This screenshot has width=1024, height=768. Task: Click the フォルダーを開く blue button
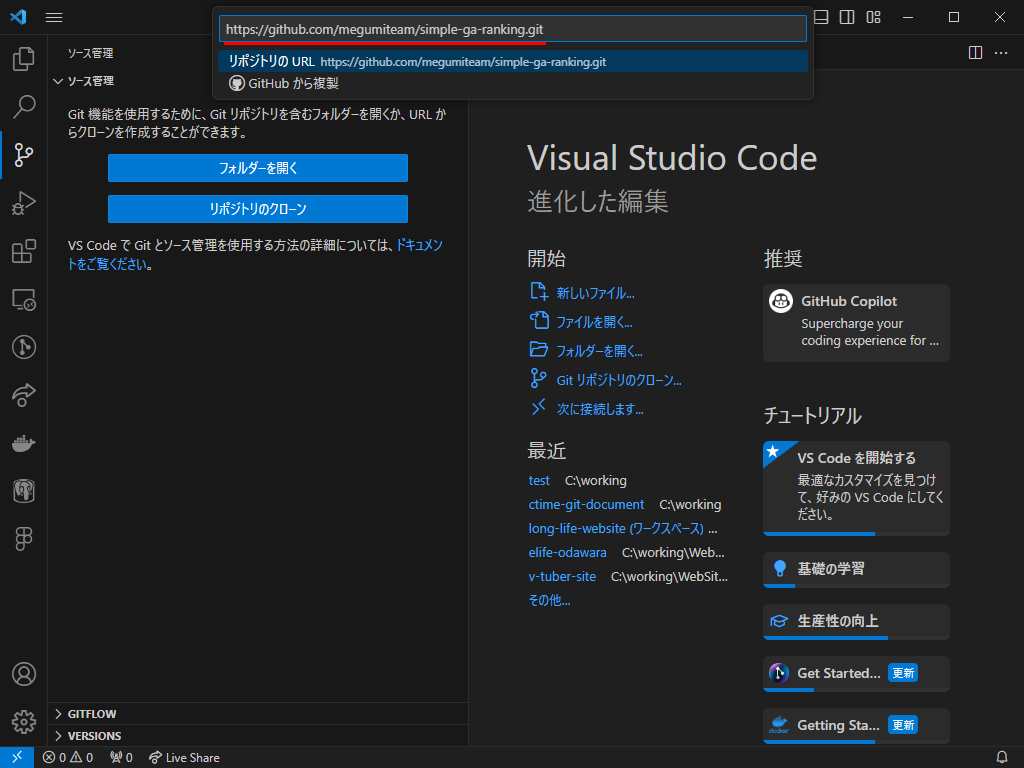(x=258, y=168)
